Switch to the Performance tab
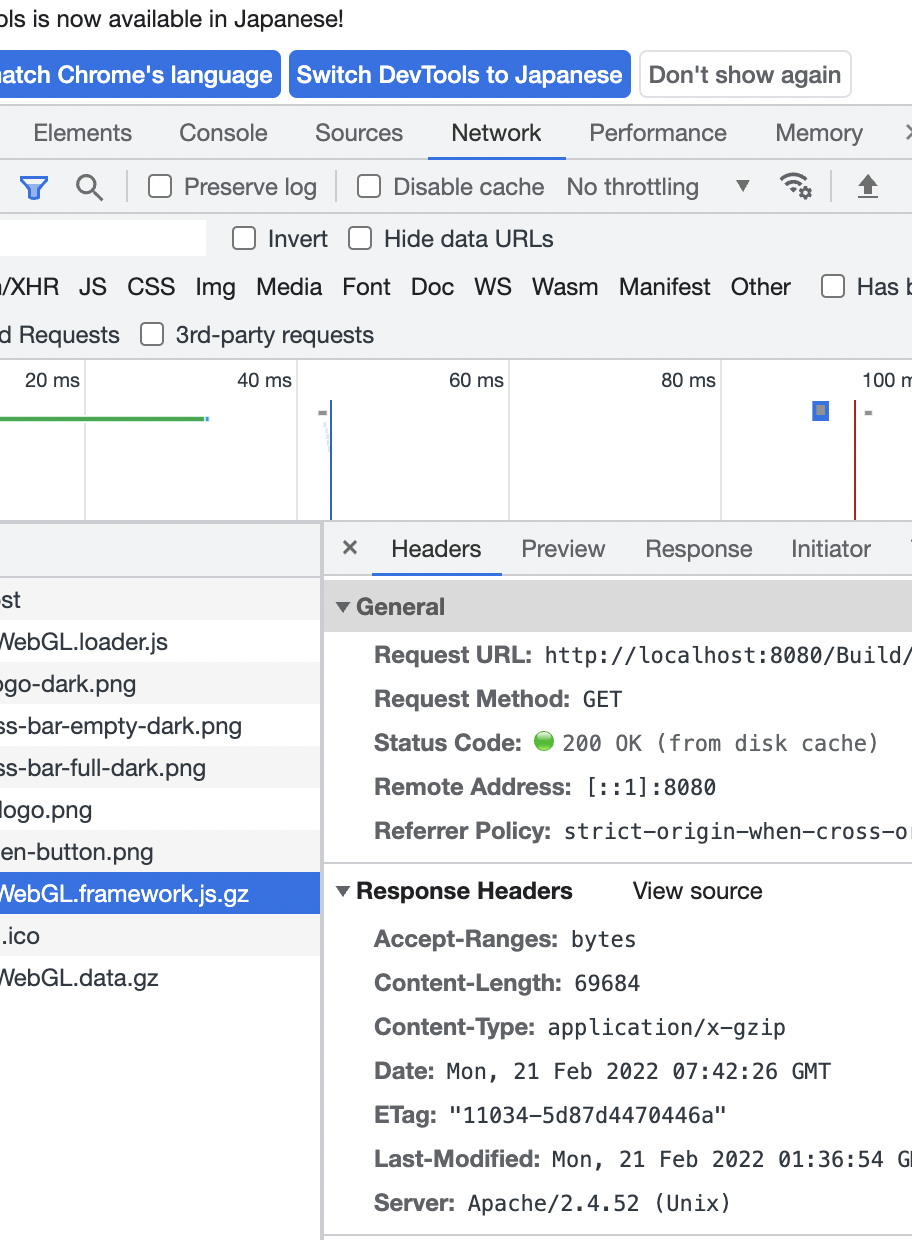 pyautogui.click(x=658, y=133)
